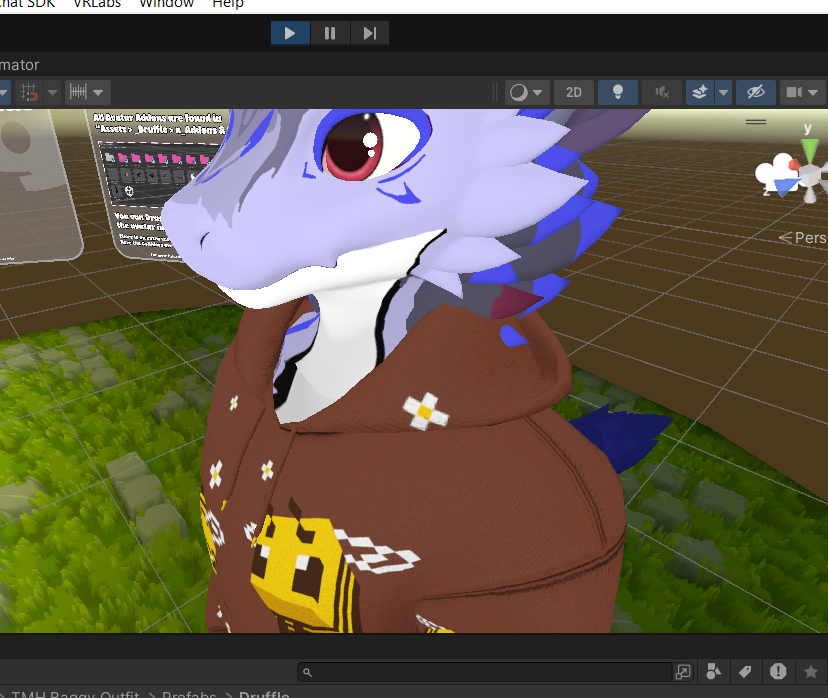Expand the grid snapping options arrow
This screenshot has height=698, width=828.
[52, 92]
